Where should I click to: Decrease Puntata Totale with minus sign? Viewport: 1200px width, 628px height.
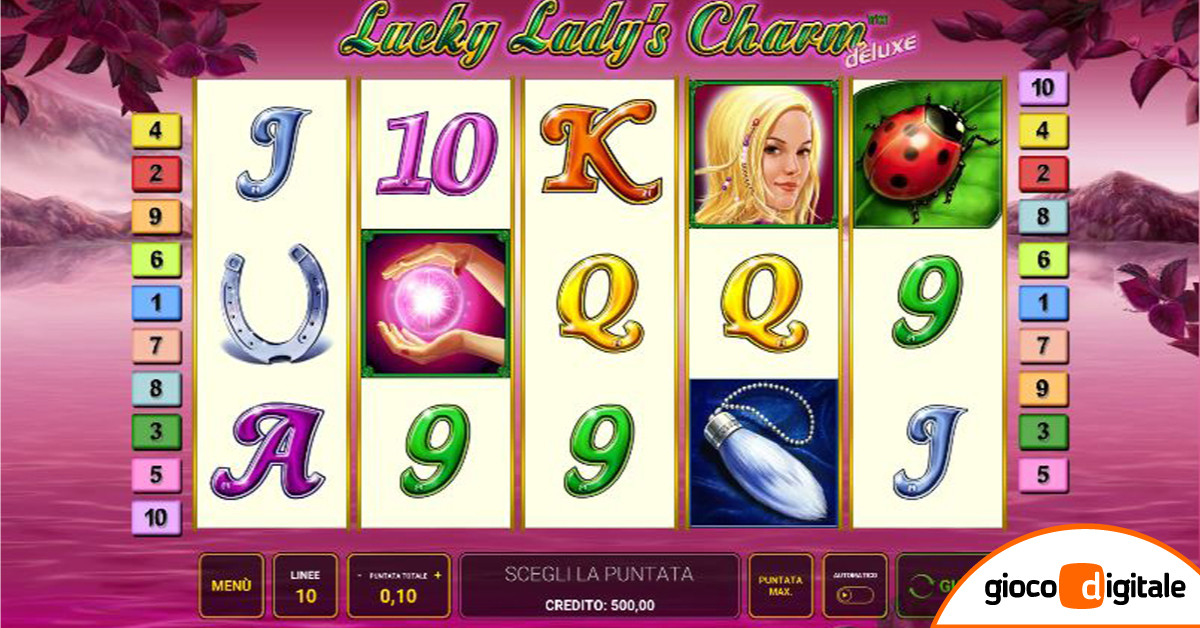click(x=361, y=575)
